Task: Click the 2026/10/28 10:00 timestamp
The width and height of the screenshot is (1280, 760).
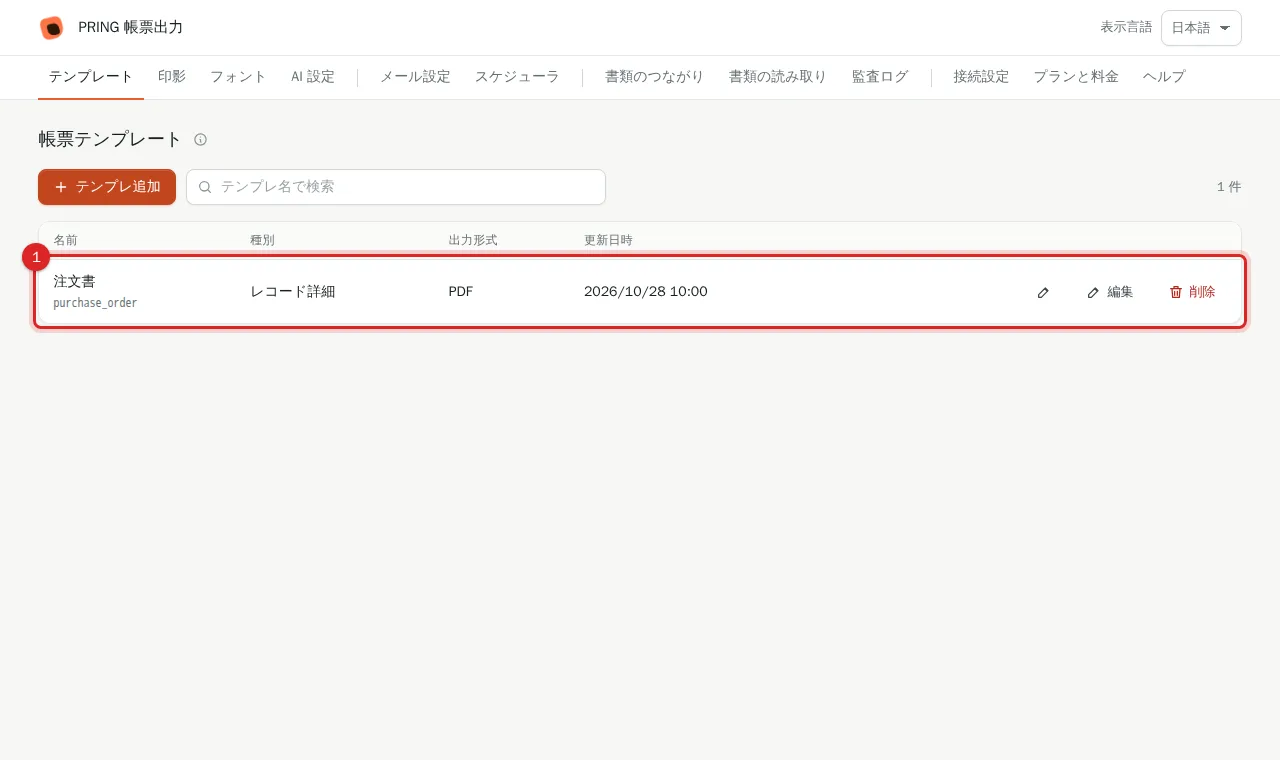Action: tap(646, 292)
